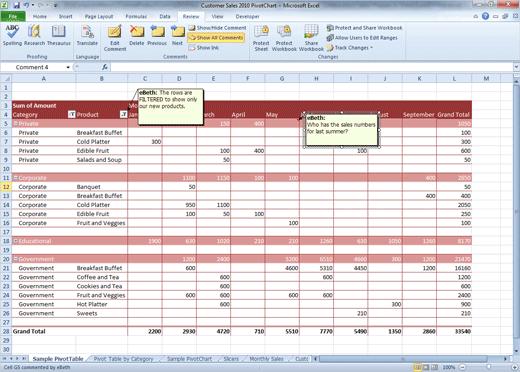520x372 pixels.
Task: Open the Monthly Sales sheet tab
Action: click(266, 359)
